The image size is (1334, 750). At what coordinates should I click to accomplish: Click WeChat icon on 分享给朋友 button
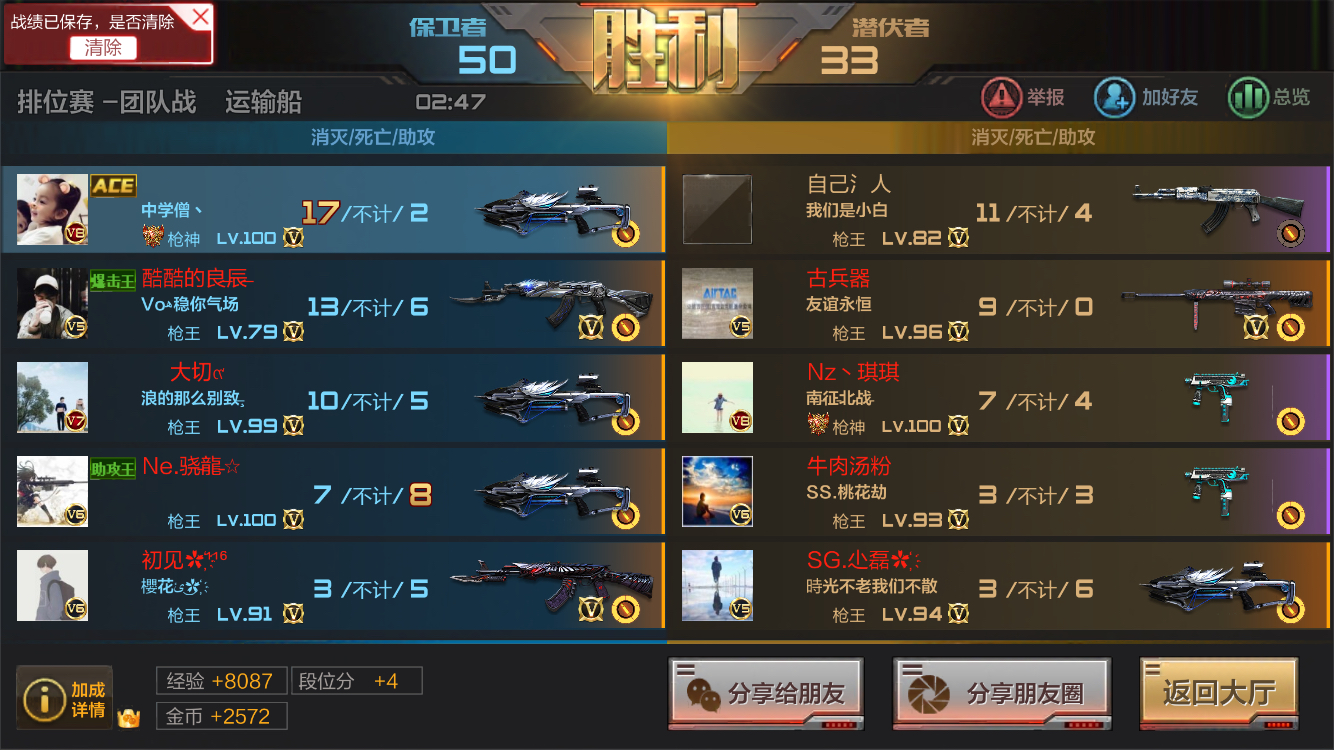pos(703,693)
